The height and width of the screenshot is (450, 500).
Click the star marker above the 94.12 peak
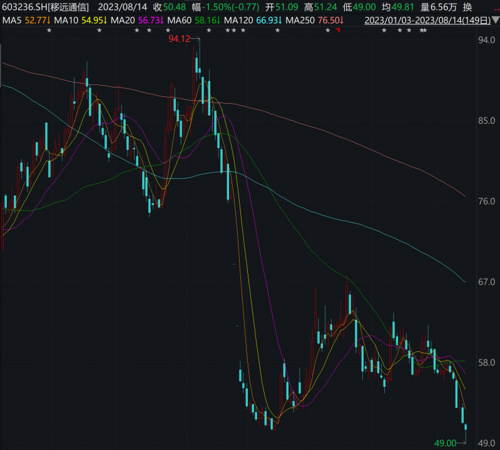(209, 30)
